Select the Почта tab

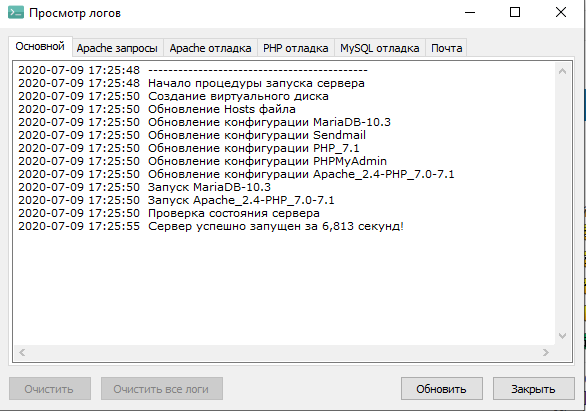447,48
